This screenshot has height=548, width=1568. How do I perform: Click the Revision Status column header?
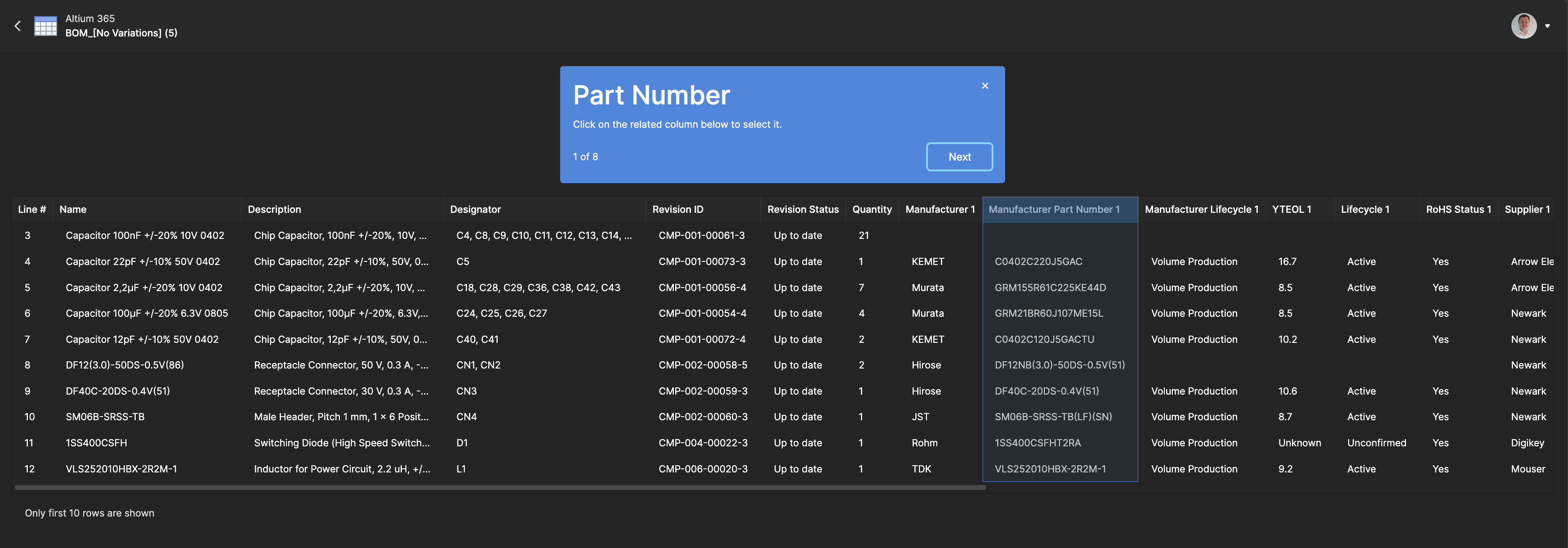coord(803,209)
